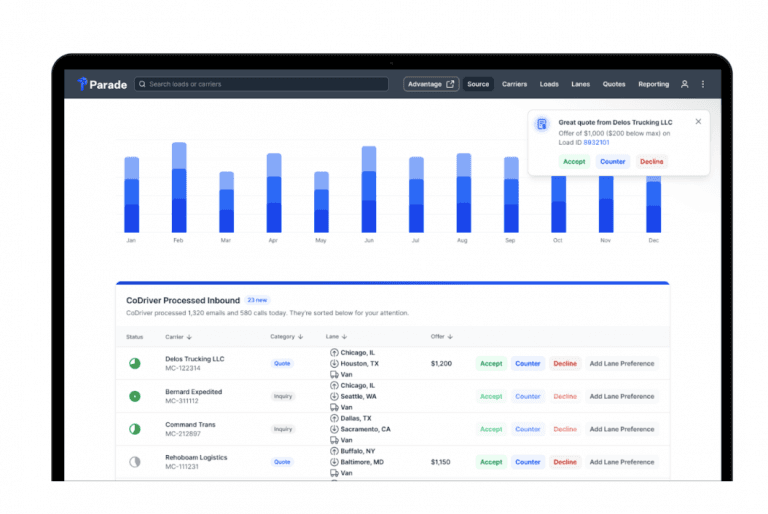Click the Delos Trucking LLC carrier name

point(194,359)
